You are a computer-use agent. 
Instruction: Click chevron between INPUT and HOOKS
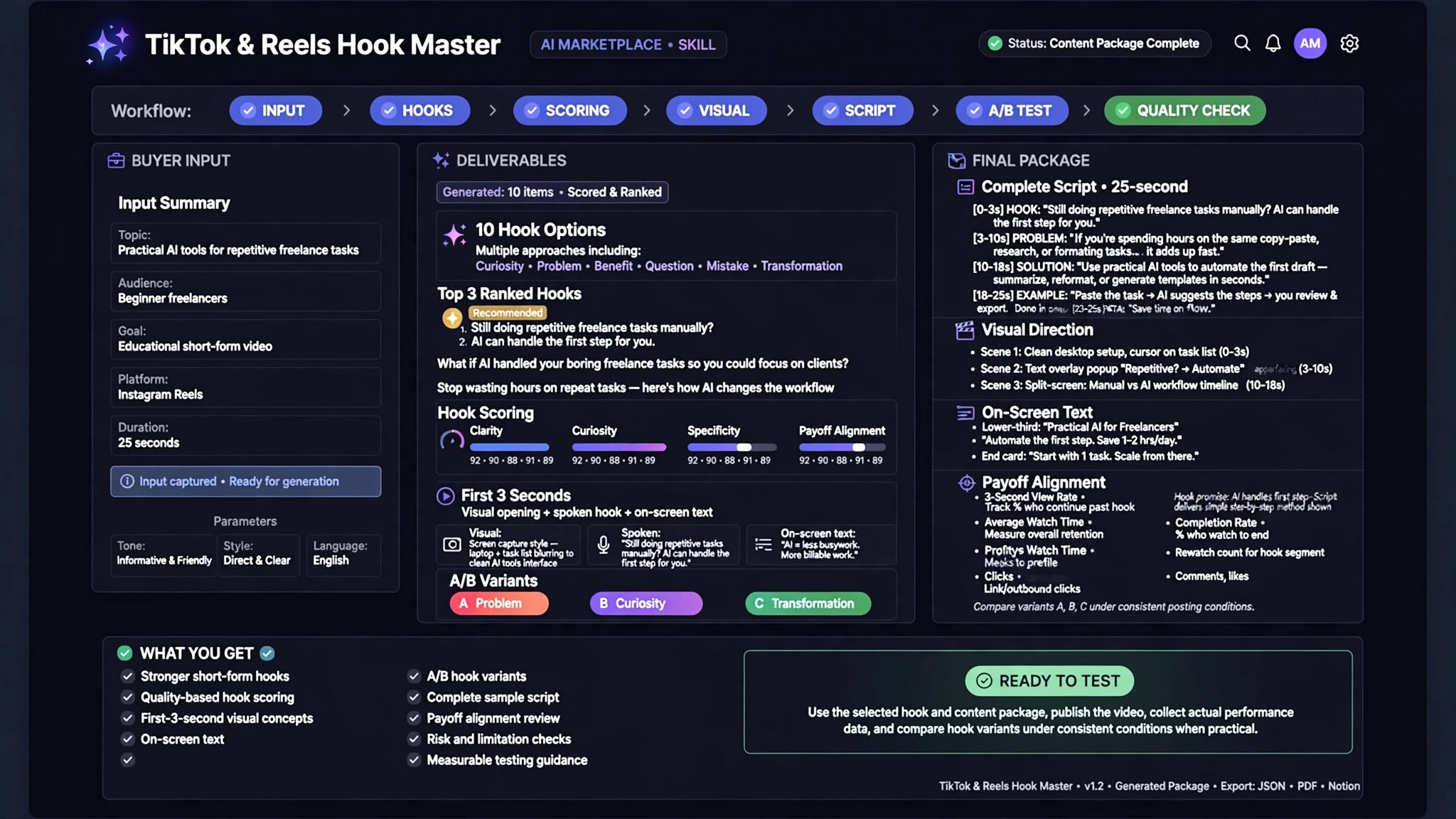click(x=346, y=110)
